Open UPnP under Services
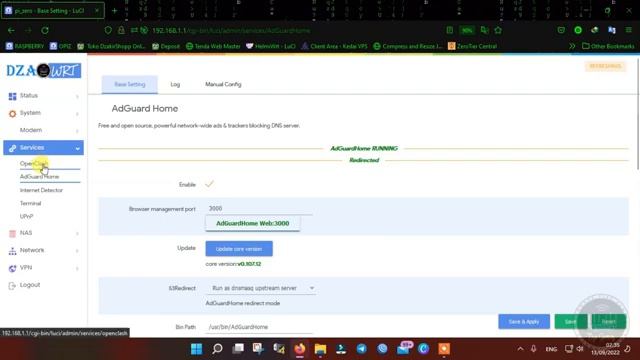This screenshot has height=360, width=640. point(27,216)
